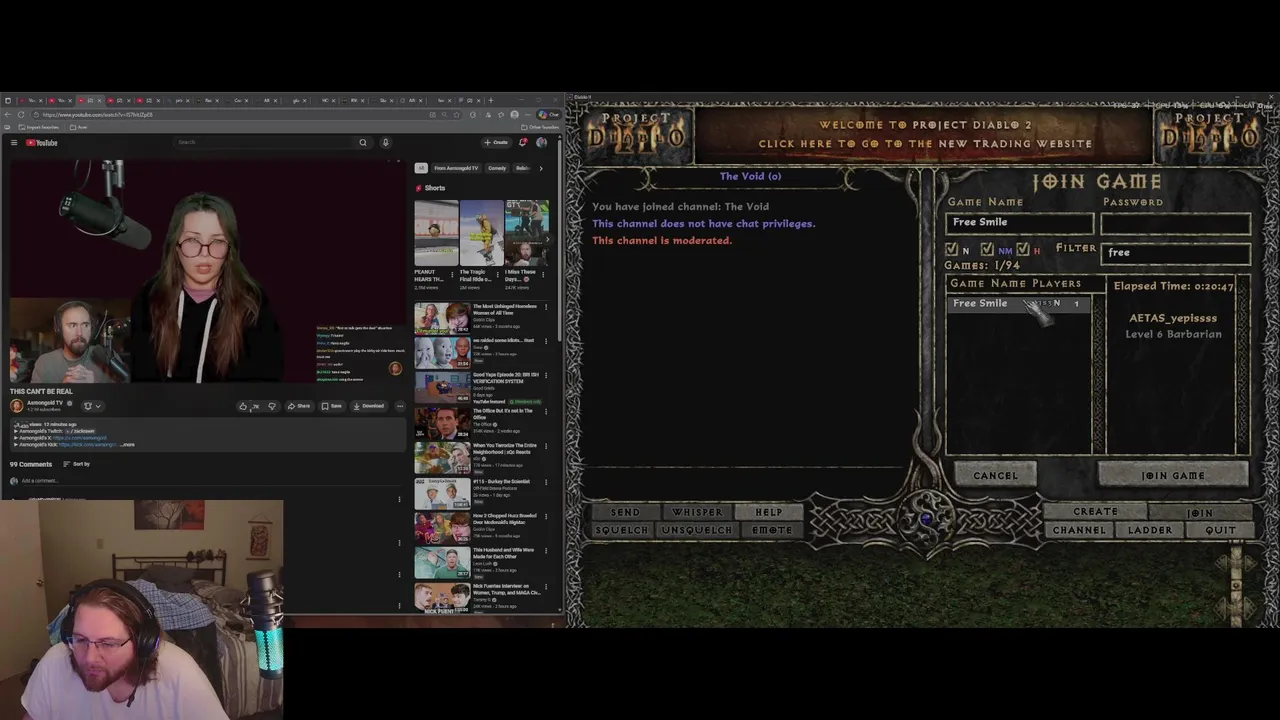This screenshot has width=1280, height=720.
Task: Select the Comedy filter chip
Action: 497,168
